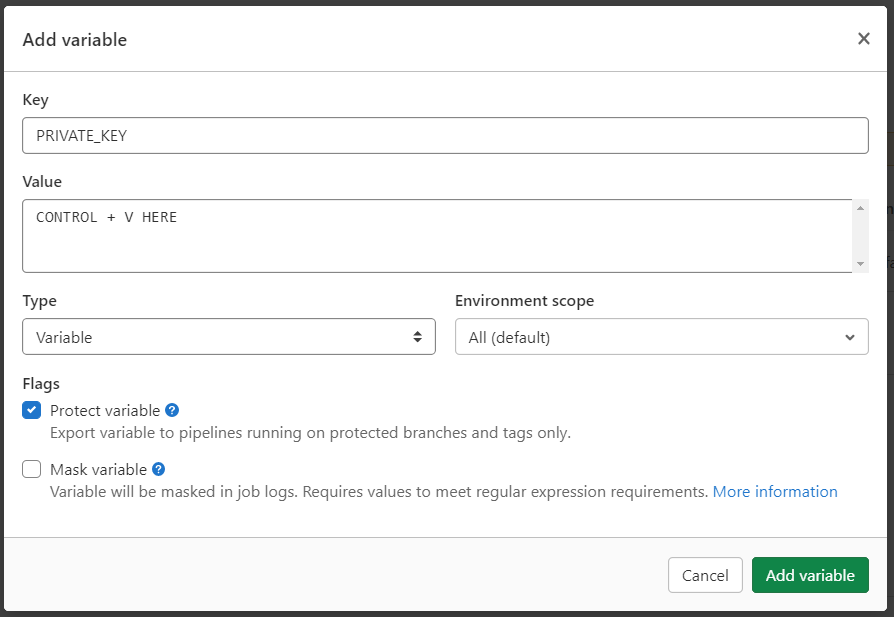Uncheck the Protect variable checkbox
894x617 pixels.
32,410
